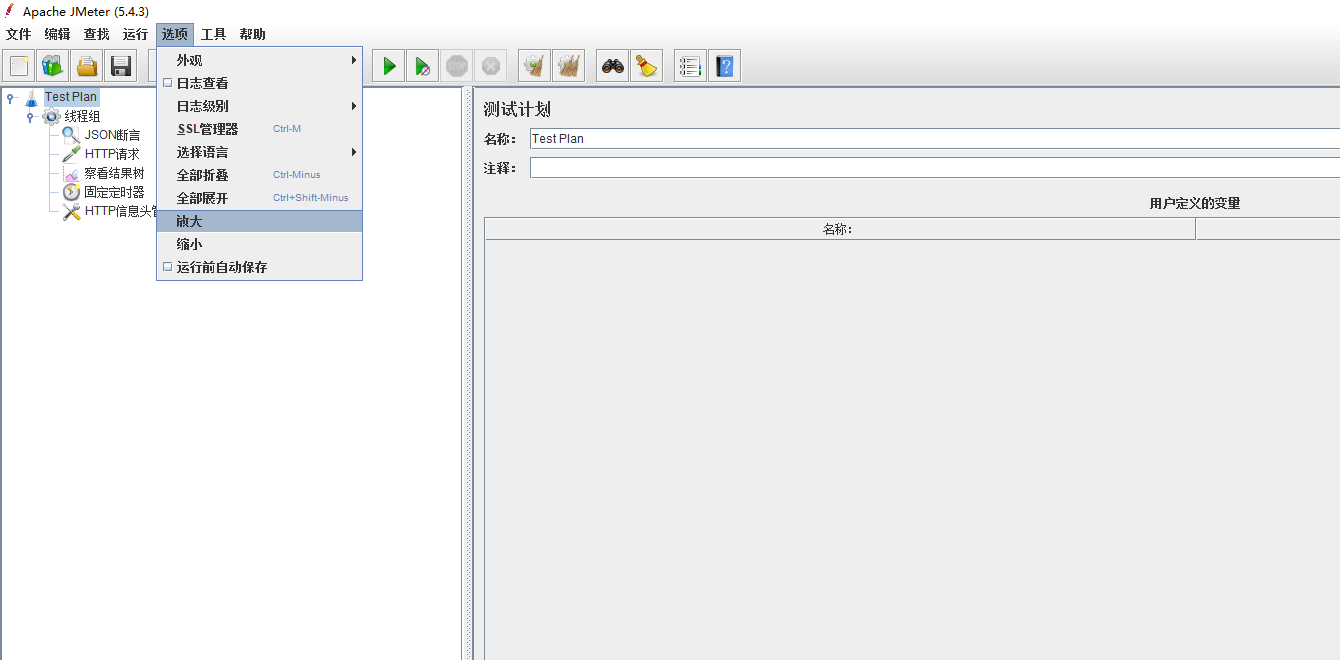Open the Function Helper list icon
The height and width of the screenshot is (660, 1340).
[x=690, y=66]
